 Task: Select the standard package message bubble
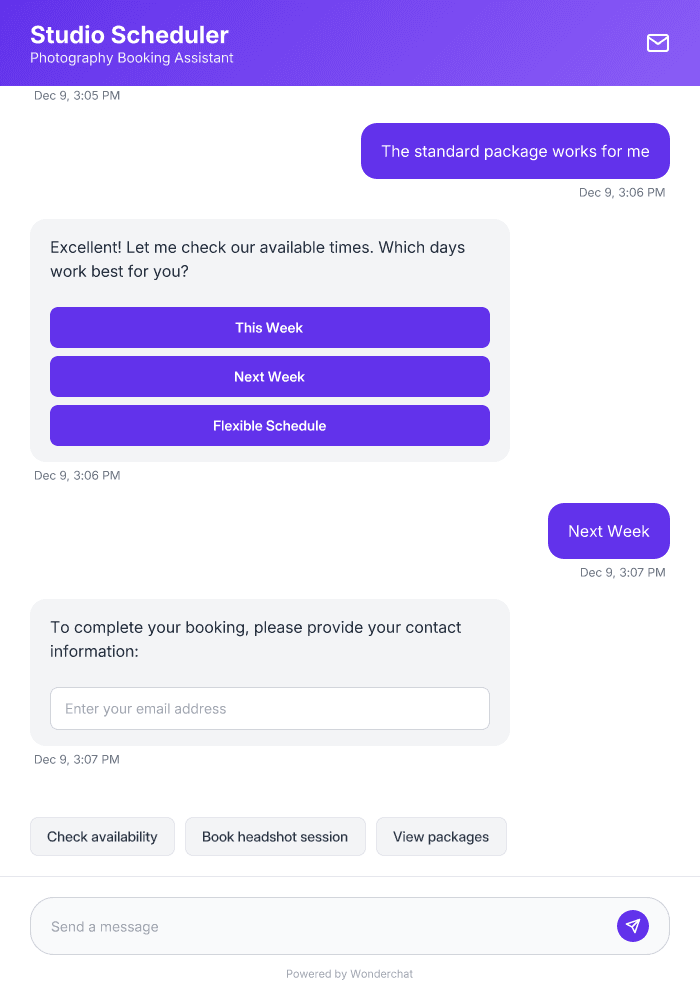pyautogui.click(x=514, y=151)
